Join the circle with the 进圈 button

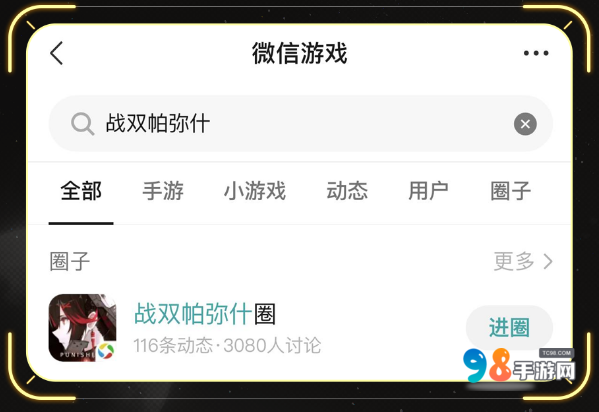click(509, 328)
